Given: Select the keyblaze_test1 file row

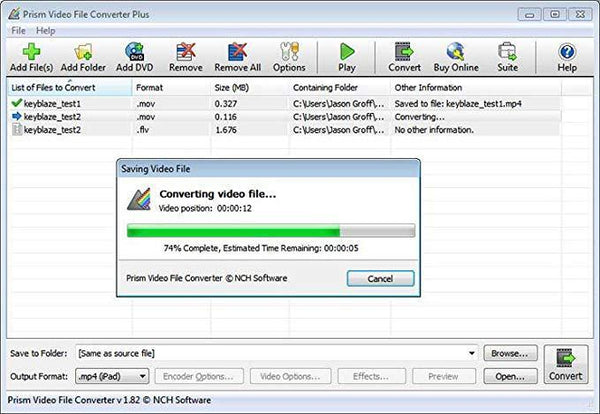Looking at the screenshot, I should pos(285,103).
